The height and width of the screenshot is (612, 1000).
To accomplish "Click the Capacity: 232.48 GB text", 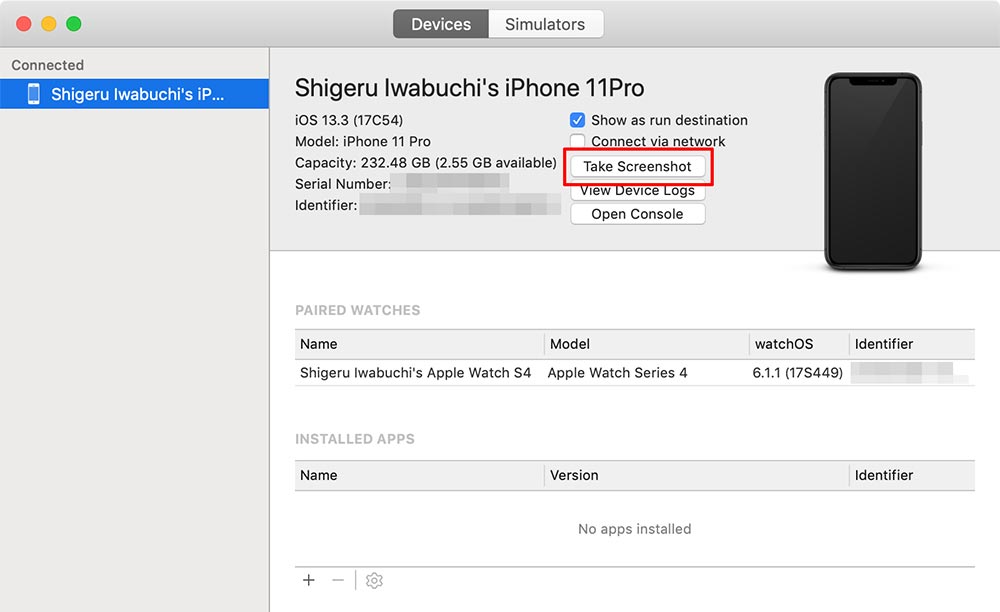I will click(x=425, y=163).
